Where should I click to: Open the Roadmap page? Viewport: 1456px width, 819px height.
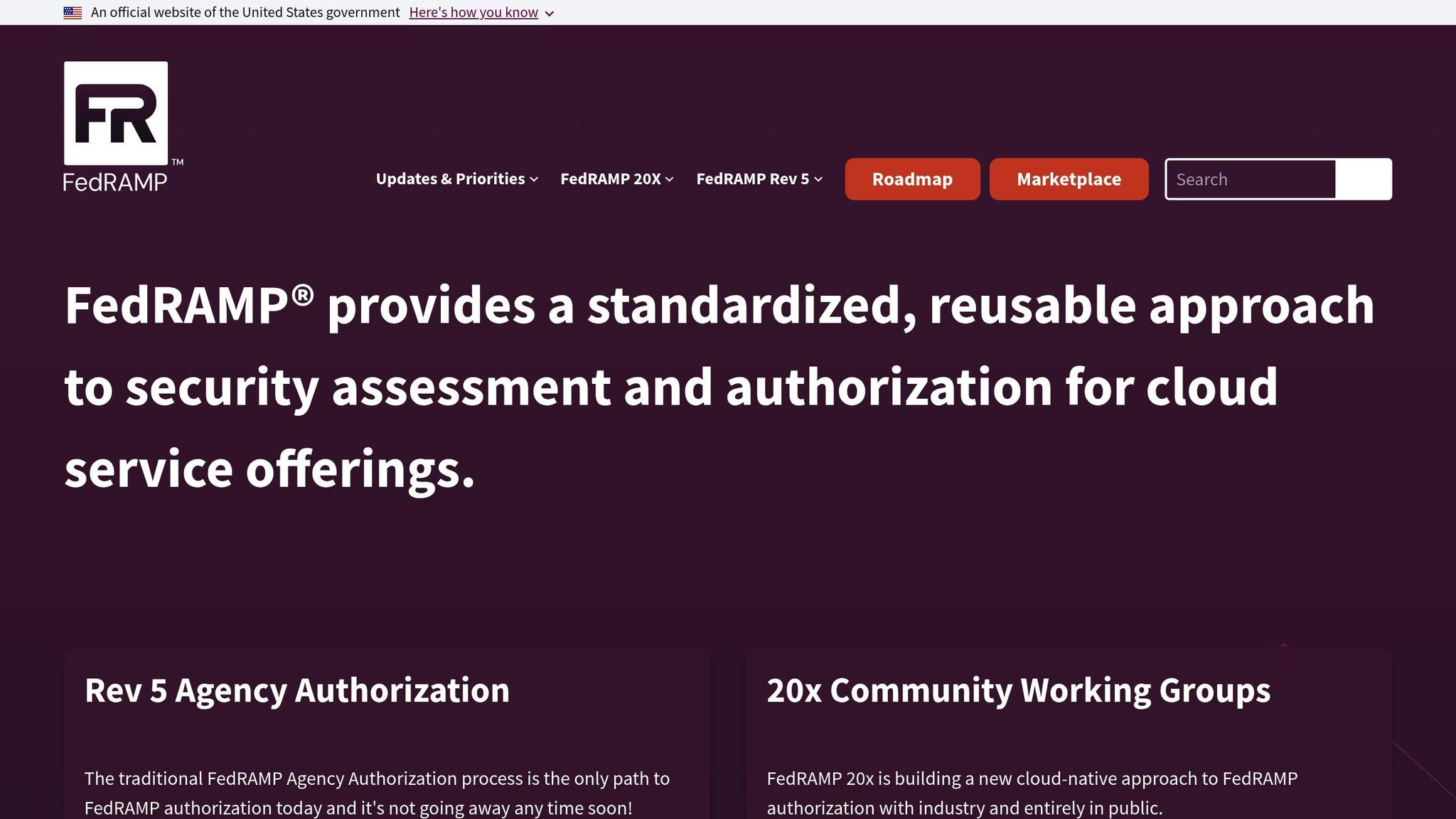point(912,179)
